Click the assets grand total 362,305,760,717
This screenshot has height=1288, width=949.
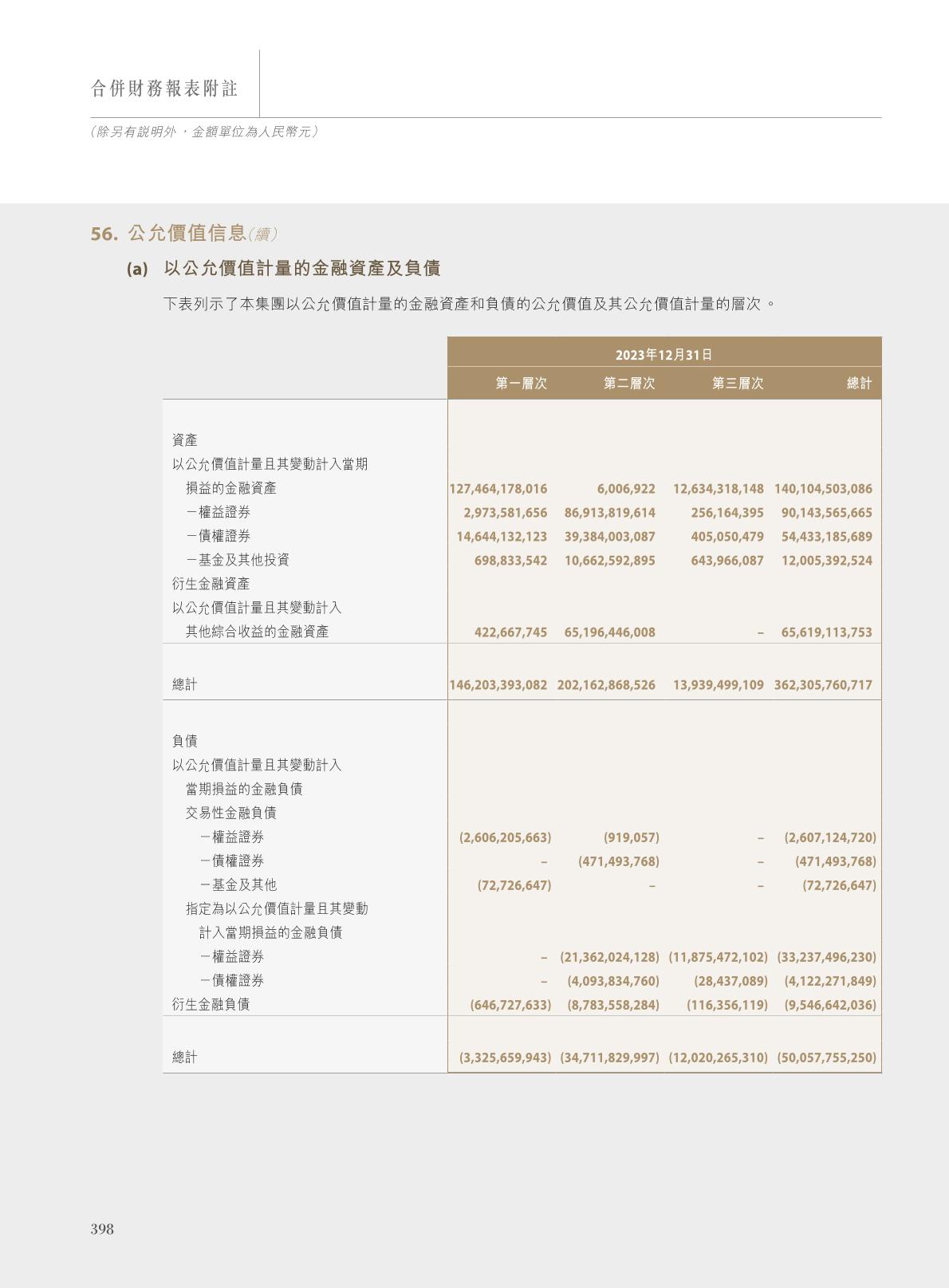tap(823, 684)
